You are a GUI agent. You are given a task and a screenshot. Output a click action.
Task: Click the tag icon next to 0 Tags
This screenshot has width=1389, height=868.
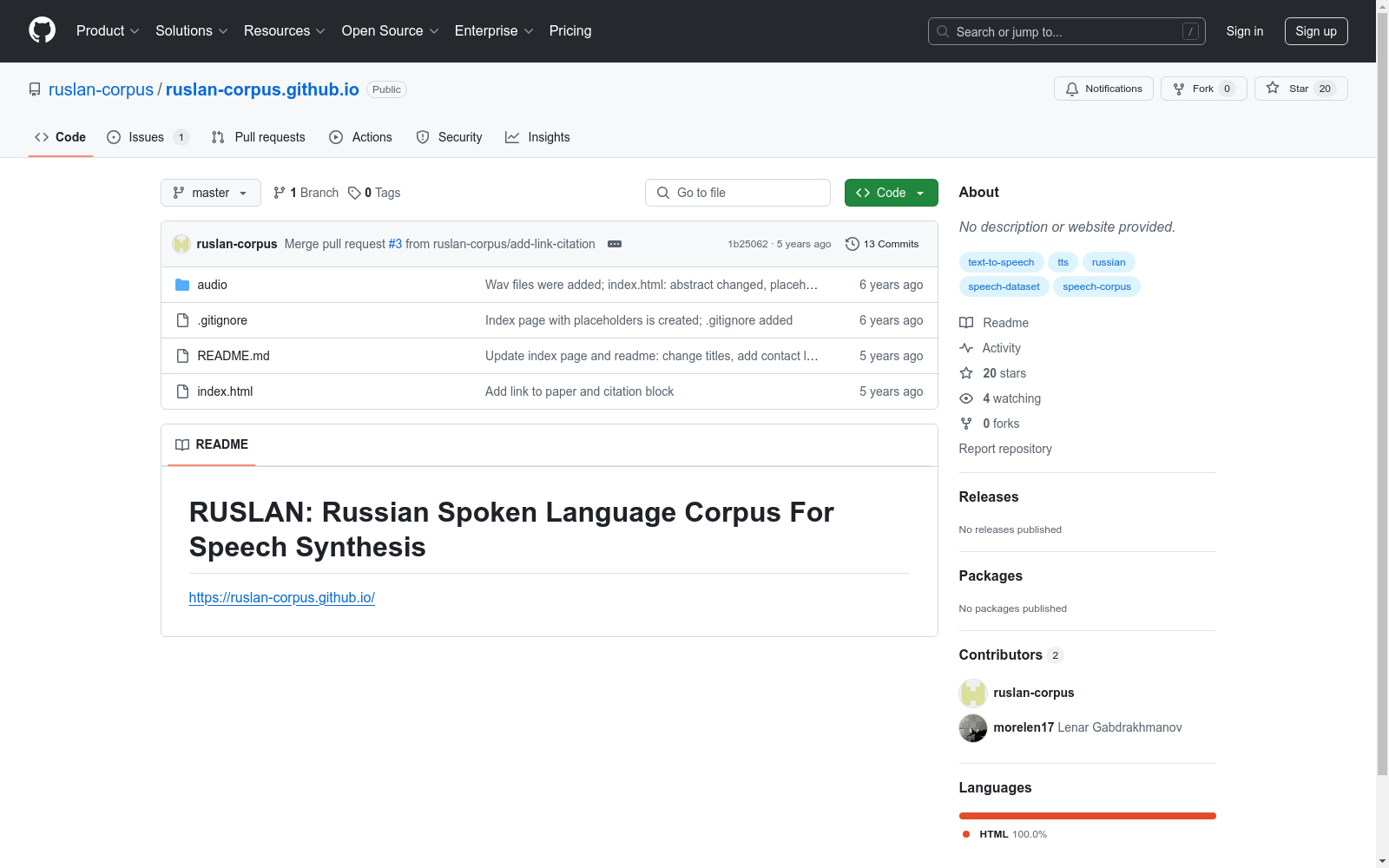click(354, 193)
